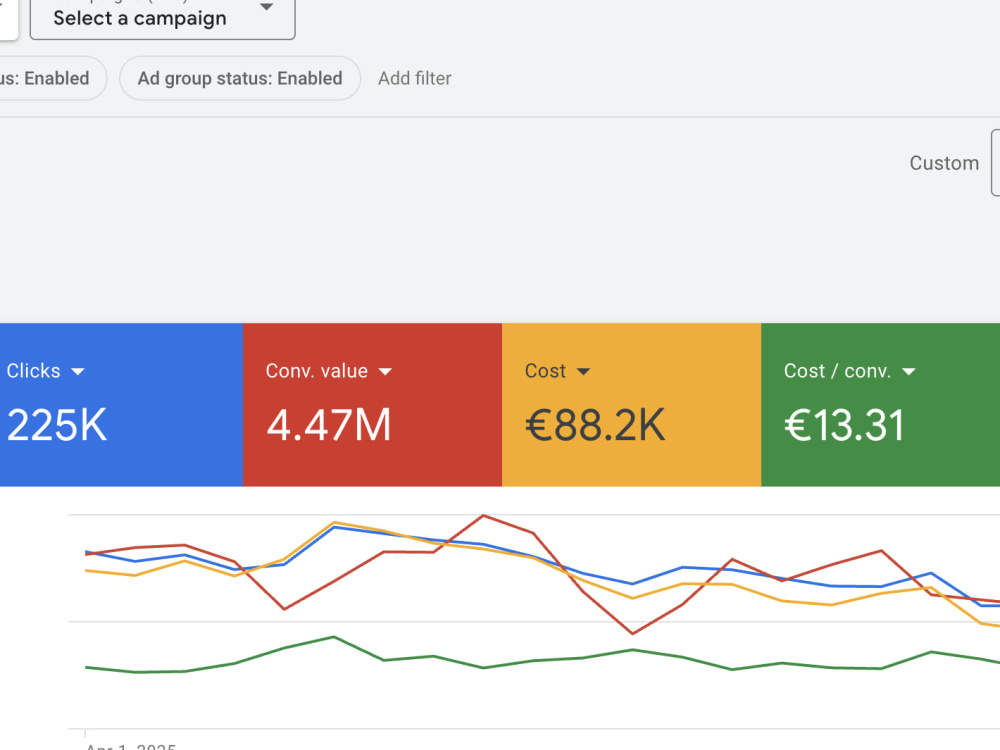The width and height of the screenshot is (1000, 750).
Task: Click the Custom date range label
Action: coord(944,163)
